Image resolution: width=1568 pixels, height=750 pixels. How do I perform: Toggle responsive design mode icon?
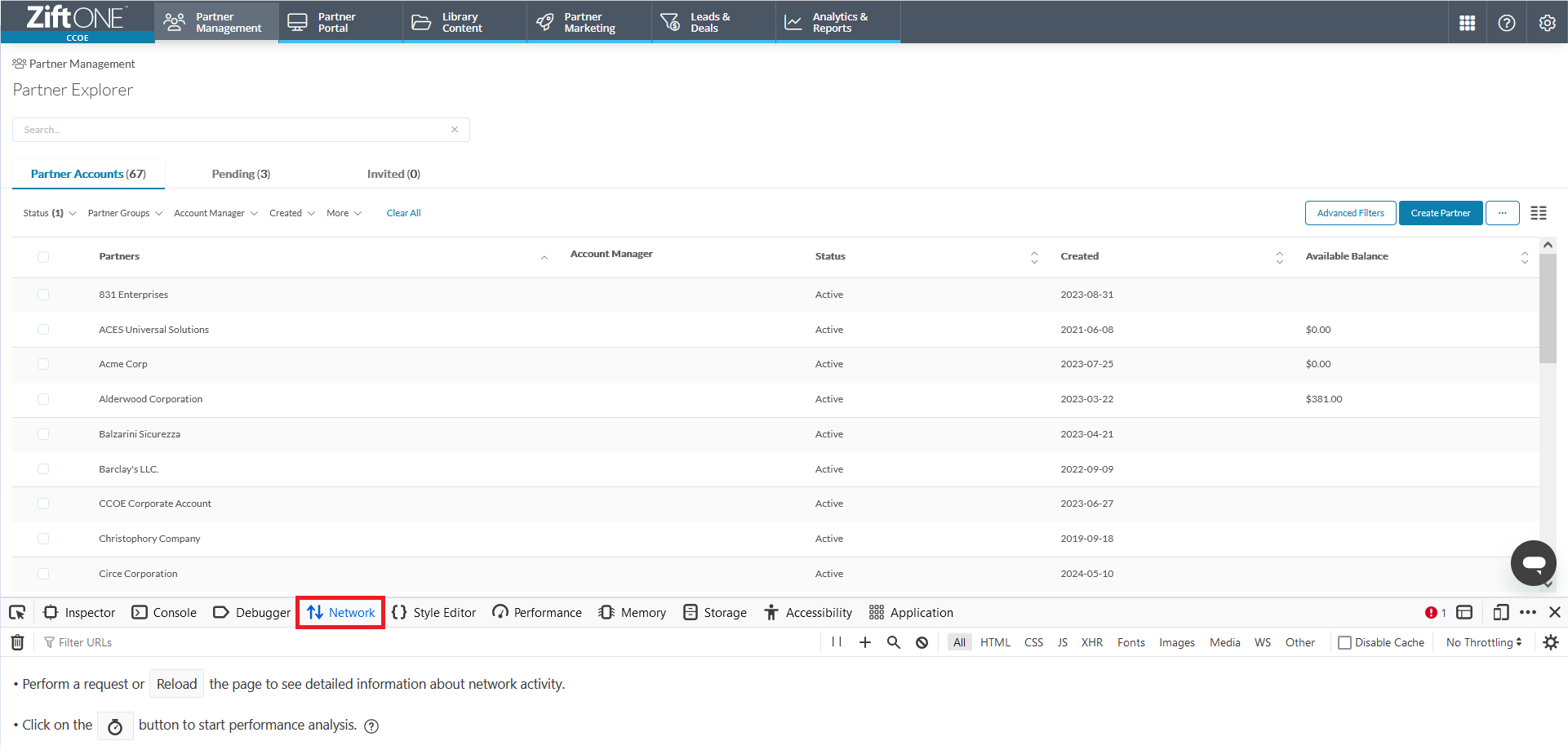1500,612
